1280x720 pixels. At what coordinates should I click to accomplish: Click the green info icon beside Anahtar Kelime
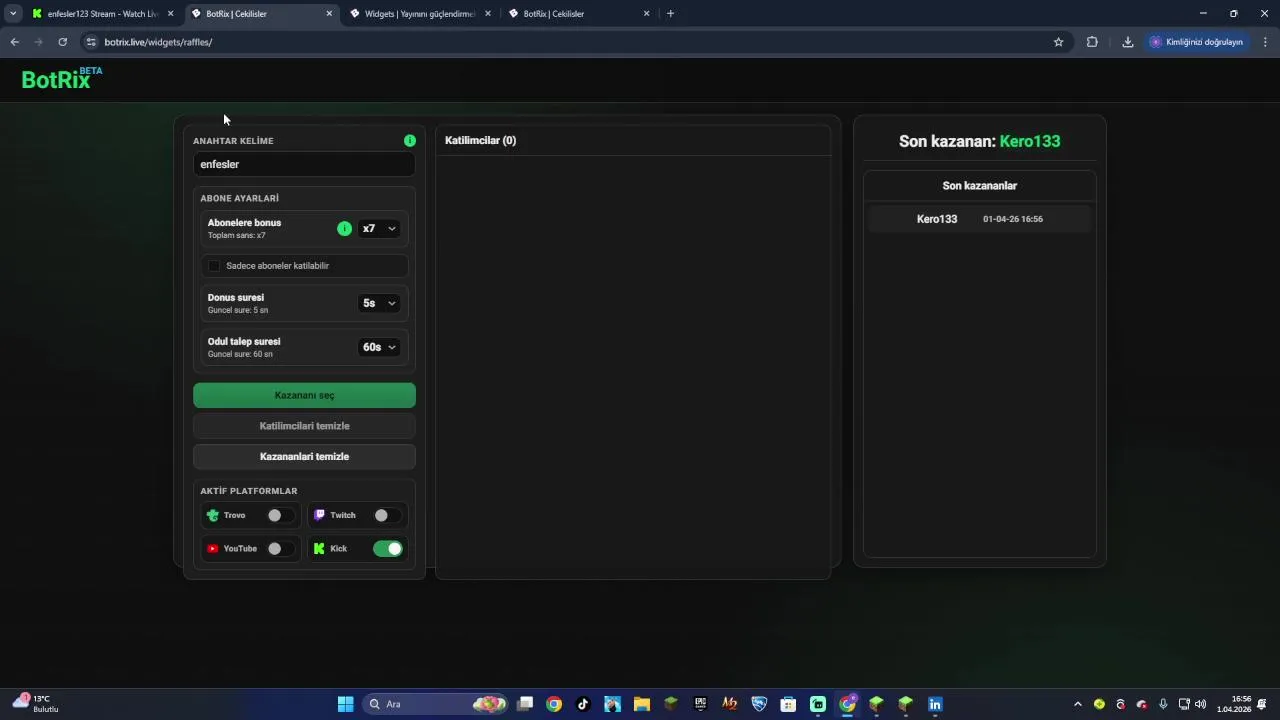point(410,141)
